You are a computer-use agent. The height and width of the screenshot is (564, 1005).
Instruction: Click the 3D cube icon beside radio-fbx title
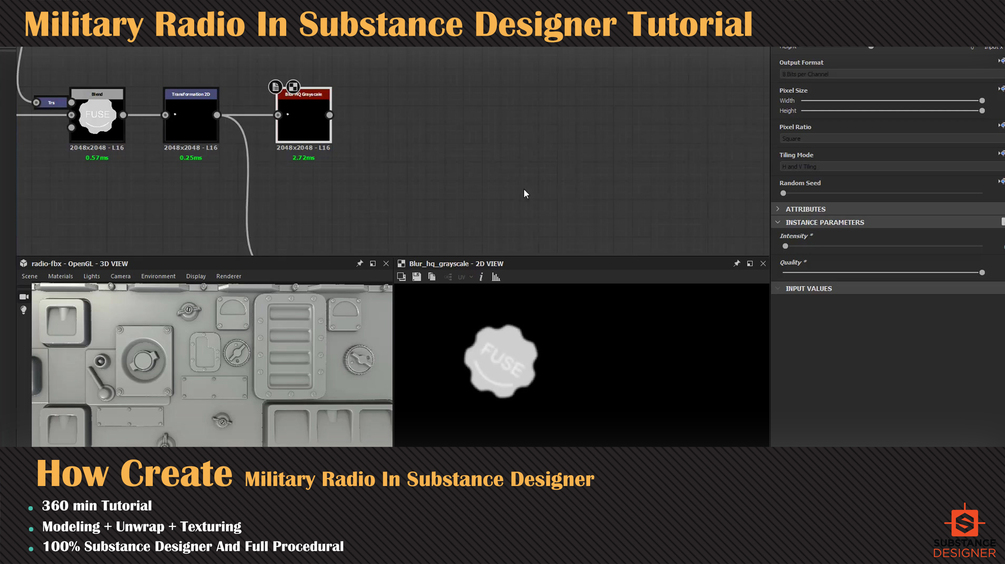pos(24,263)
